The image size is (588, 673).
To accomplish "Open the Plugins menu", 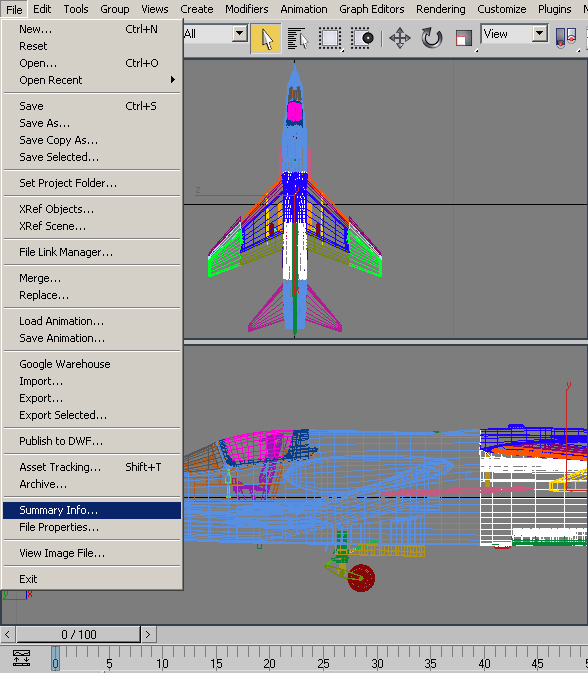I will (555, 9).
